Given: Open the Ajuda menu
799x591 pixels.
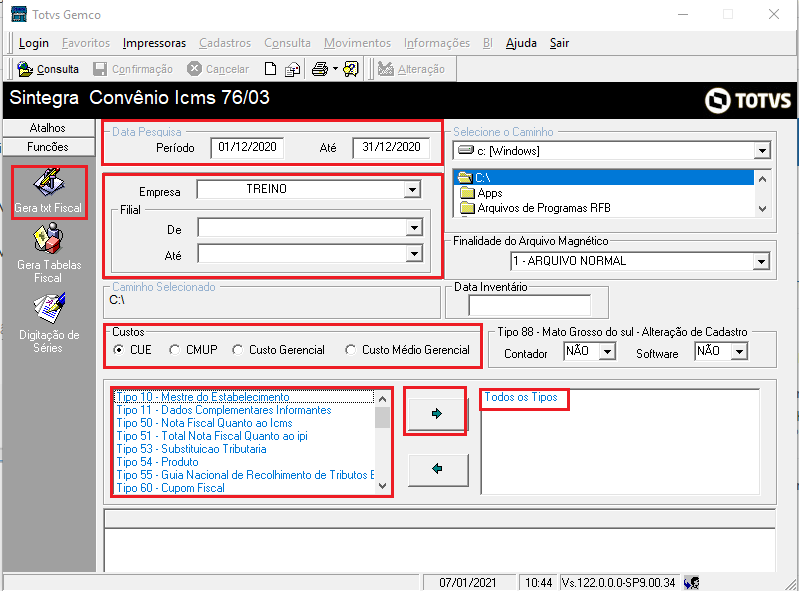Looking at the screenshot, I should click(521, 43).
